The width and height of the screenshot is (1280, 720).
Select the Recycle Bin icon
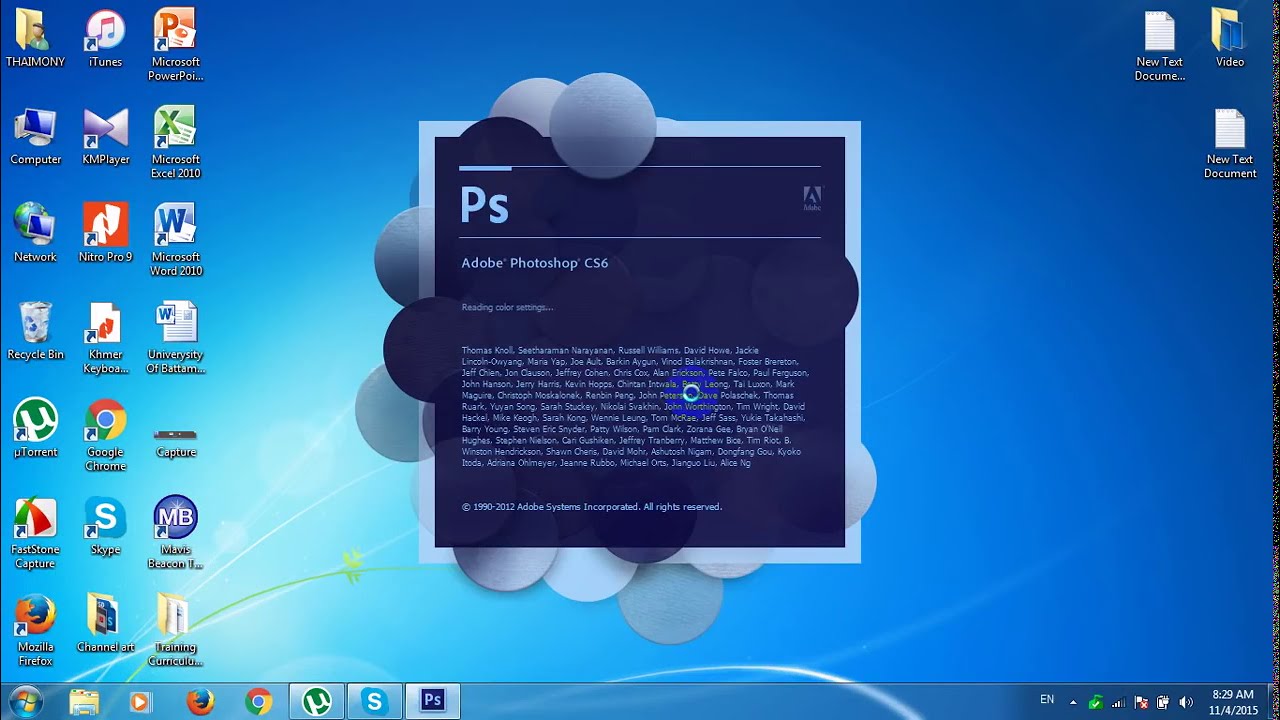click(35, 332)
